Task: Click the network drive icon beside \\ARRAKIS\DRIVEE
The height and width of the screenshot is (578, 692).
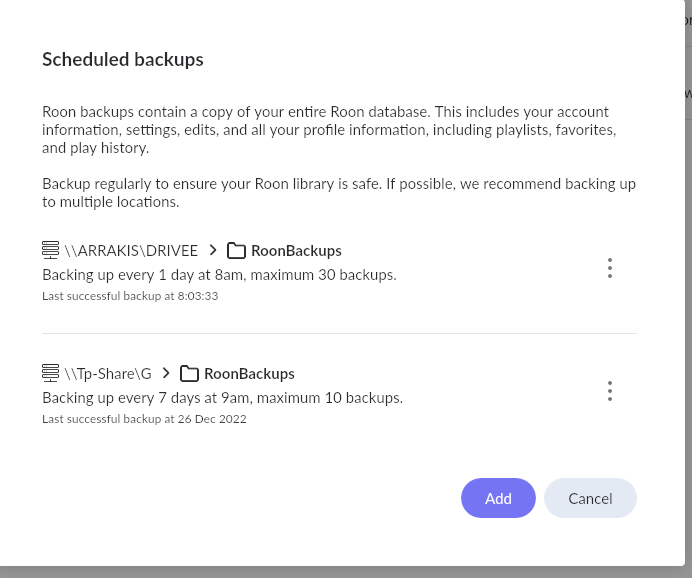Action: point(50,250)
